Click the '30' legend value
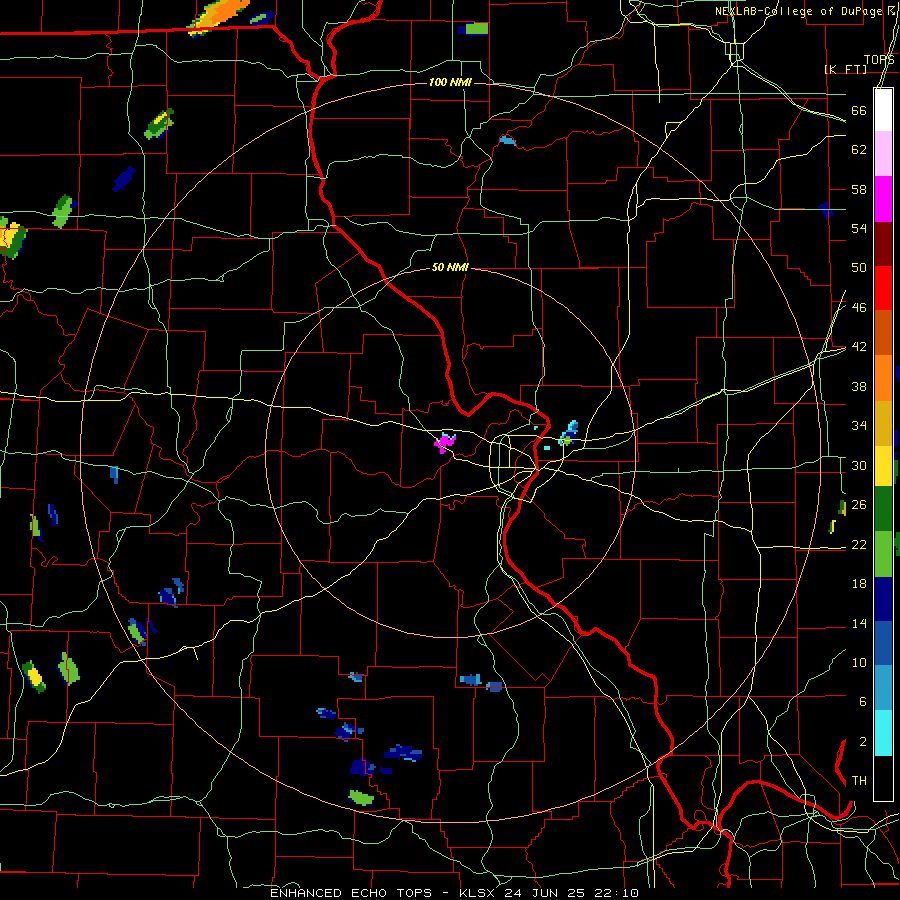This screenshot has width=900, height=900. 859,465
